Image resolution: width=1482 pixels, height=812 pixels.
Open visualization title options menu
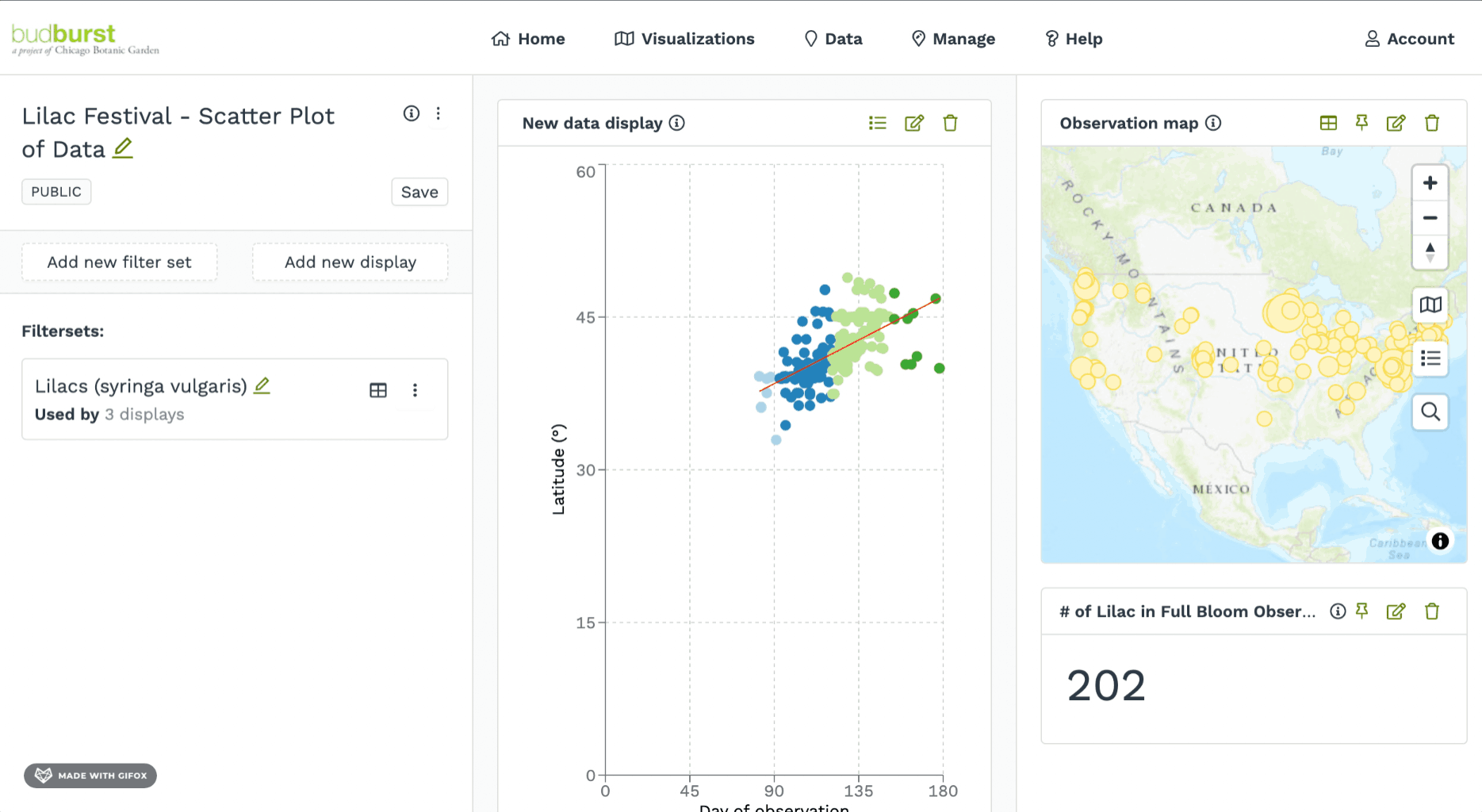point(438,113)
